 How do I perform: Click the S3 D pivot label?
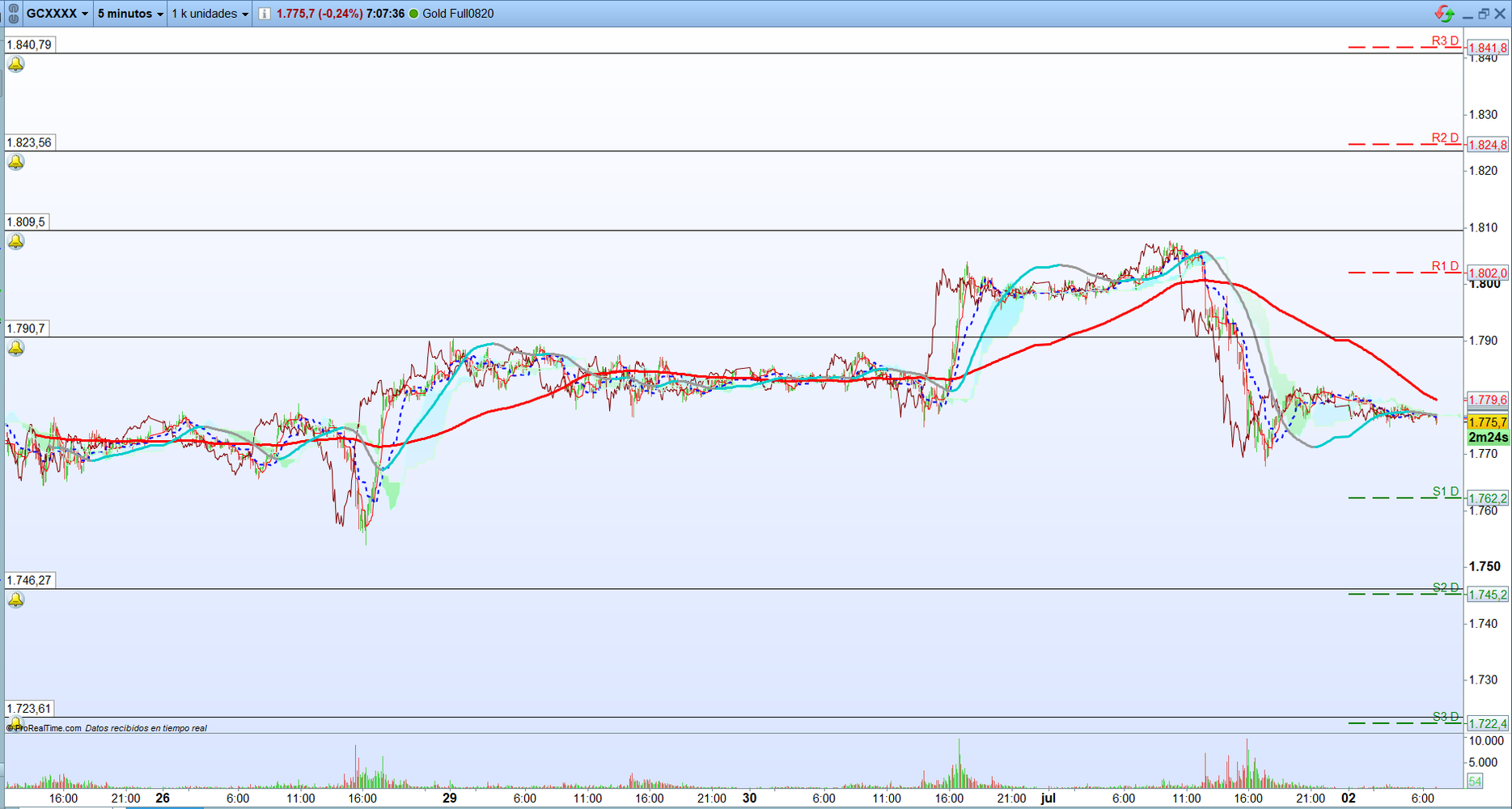pos(1446,716)
